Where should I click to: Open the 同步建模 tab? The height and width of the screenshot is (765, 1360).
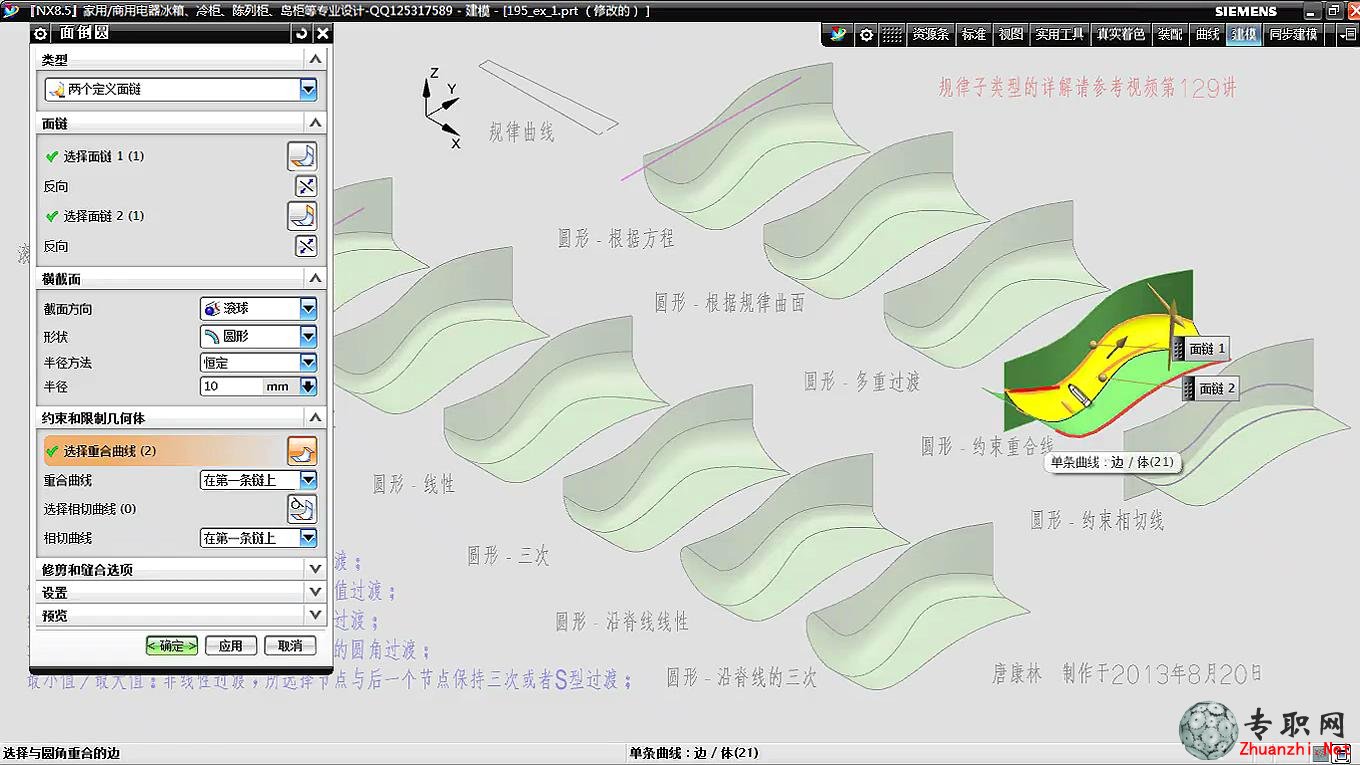coord(1293,34)
